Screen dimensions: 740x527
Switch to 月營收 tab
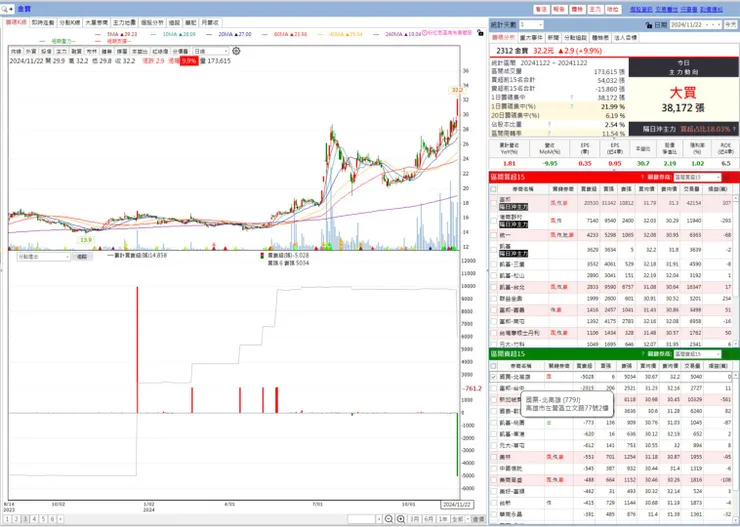click(x=210, y=23)
